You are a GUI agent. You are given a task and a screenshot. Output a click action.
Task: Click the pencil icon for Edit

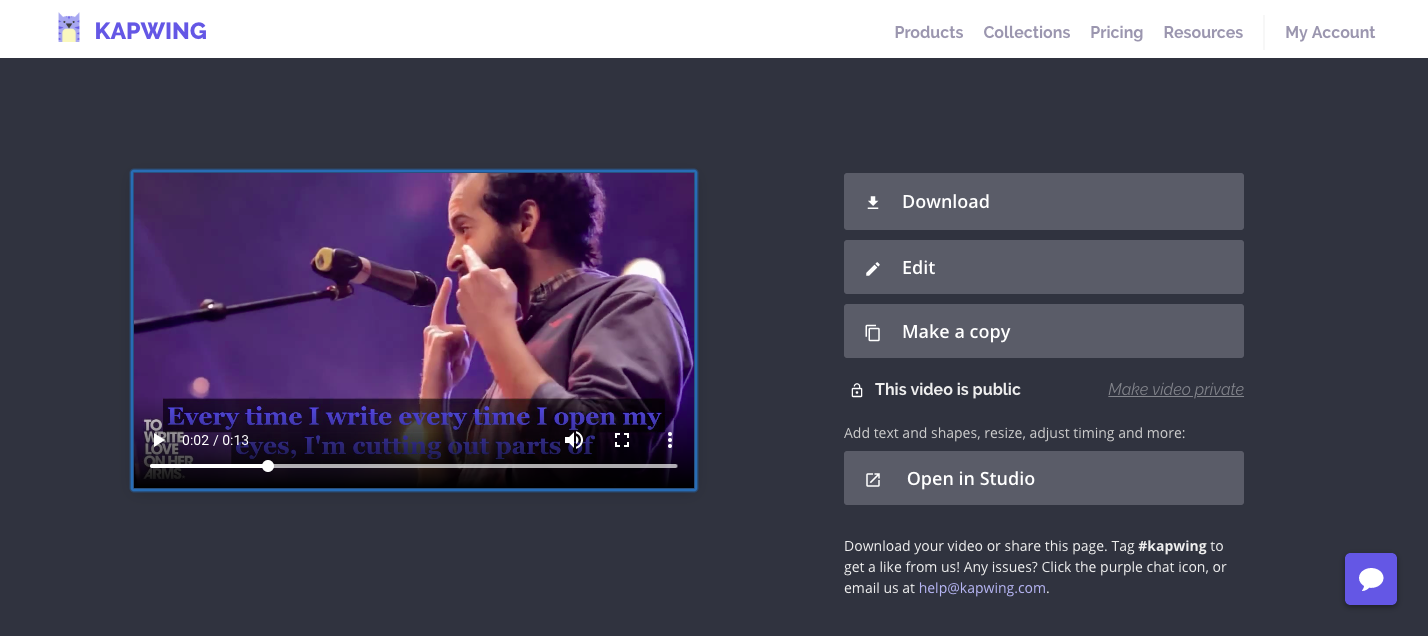click(873, 268)
